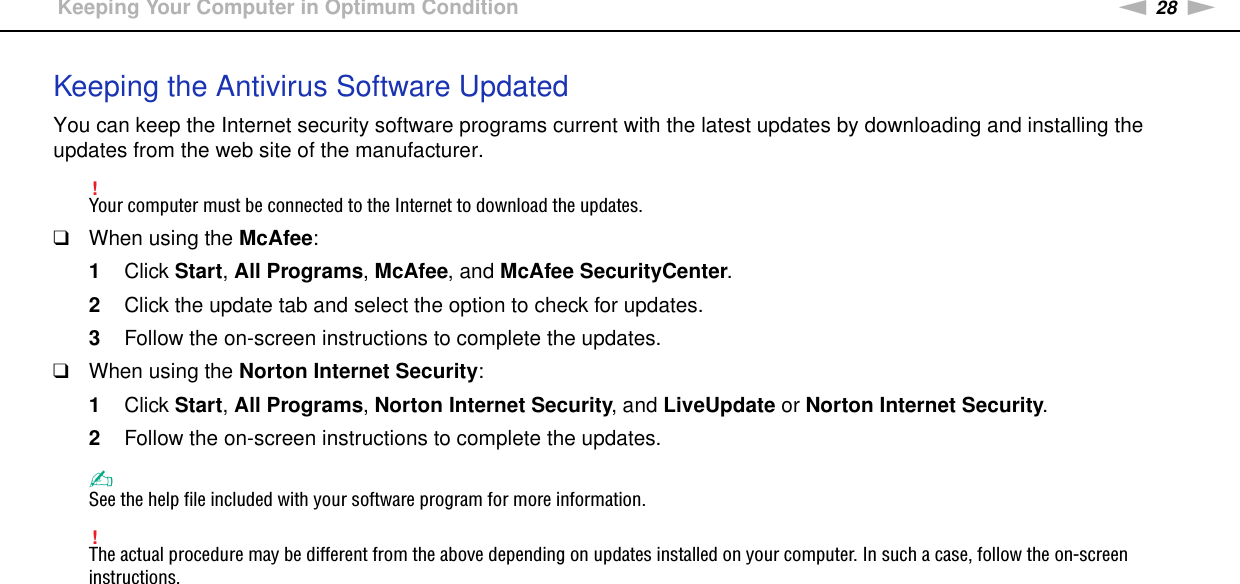This screenshot has width=1240, height=584.
Task: Click the square bullet beside "When using the McAfee"
Action: tap(61, 238)
